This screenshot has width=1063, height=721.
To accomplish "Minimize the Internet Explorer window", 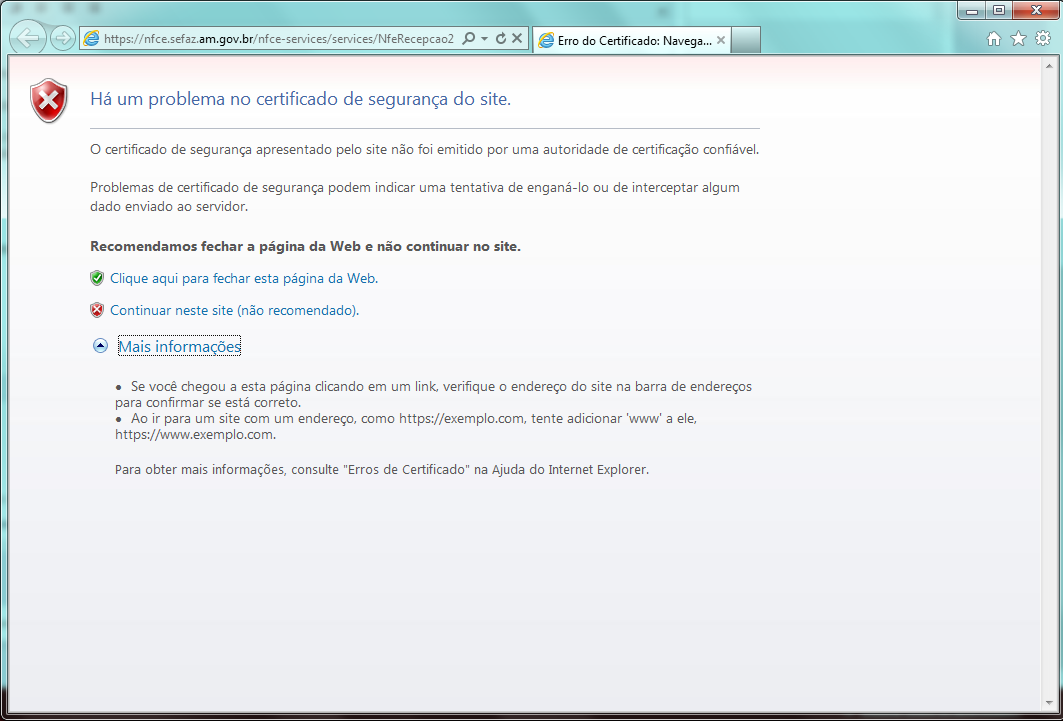I will (973, 10).
